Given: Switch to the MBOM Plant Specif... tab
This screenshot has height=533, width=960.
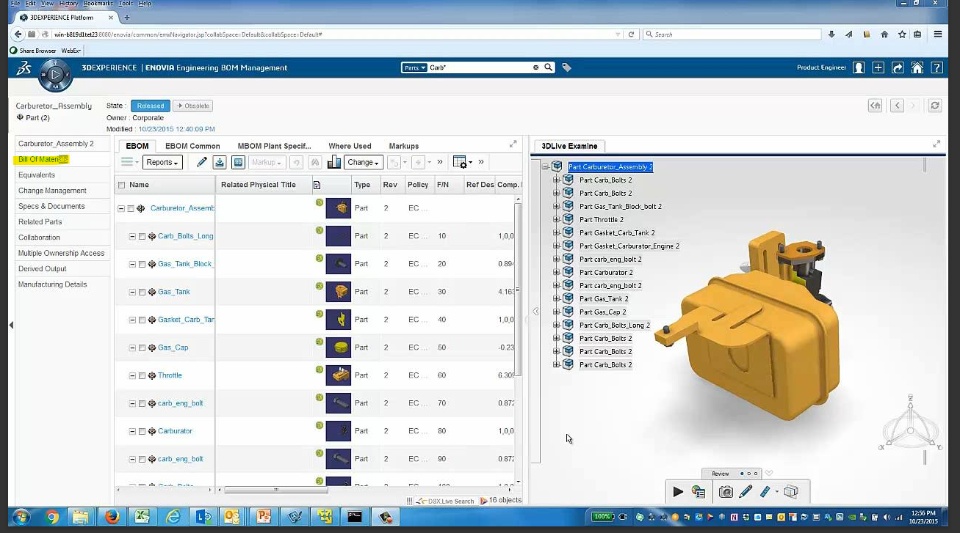Looking at the screenshot, I should coord(274,146).
